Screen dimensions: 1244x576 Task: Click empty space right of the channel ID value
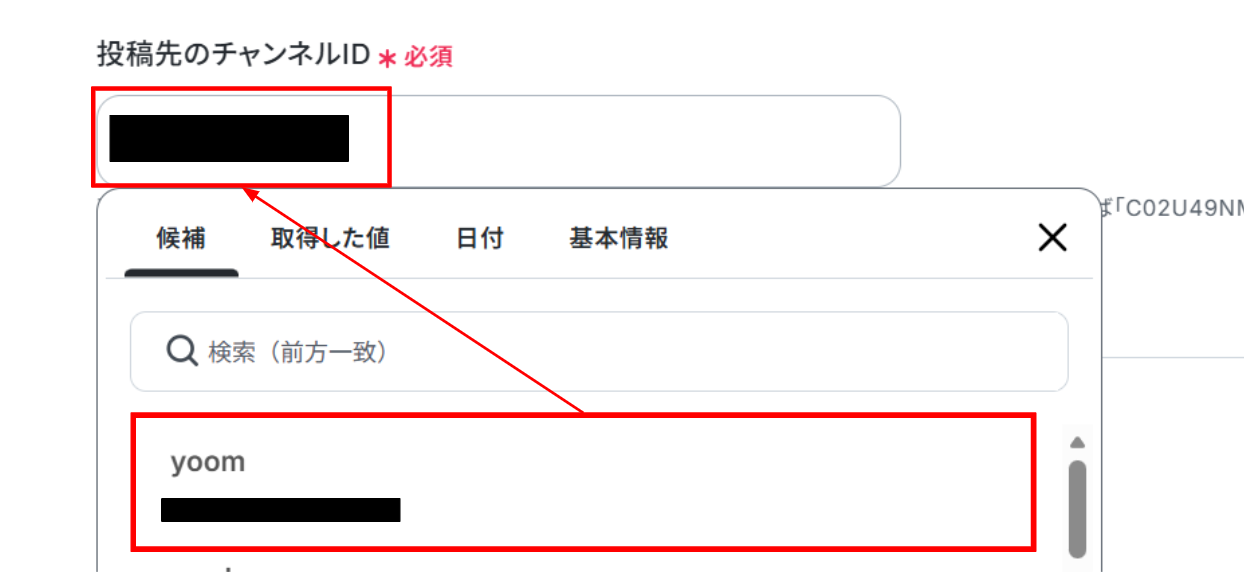tap(640, 140)
